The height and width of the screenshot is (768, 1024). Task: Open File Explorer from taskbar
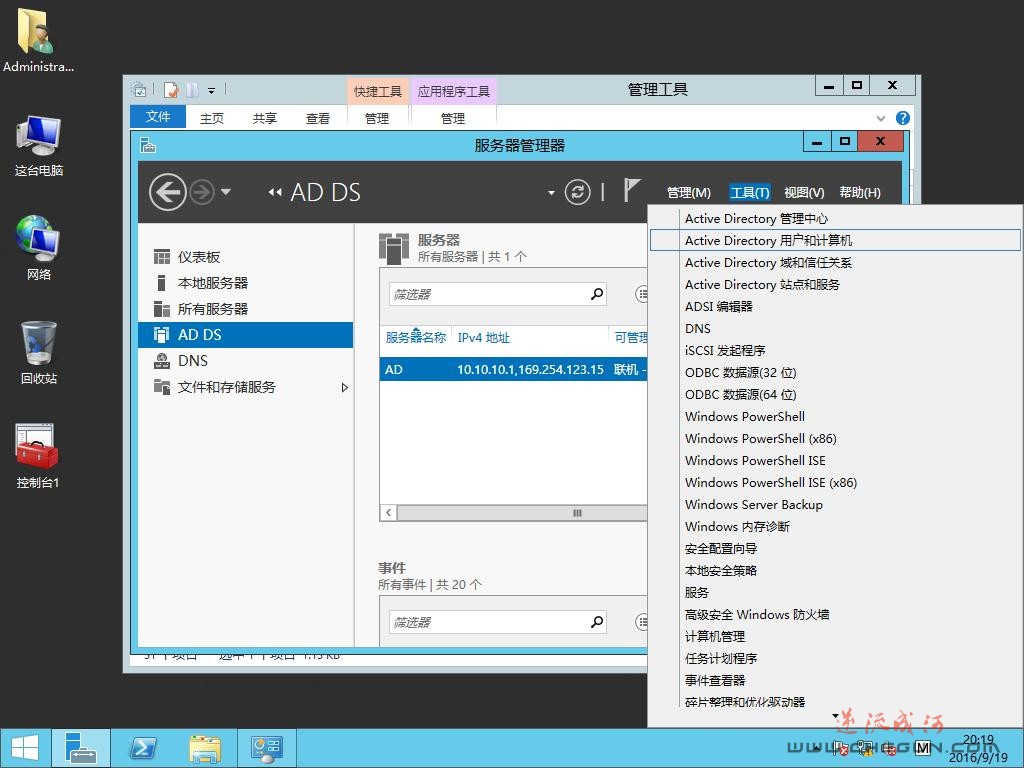click(204, 748)
